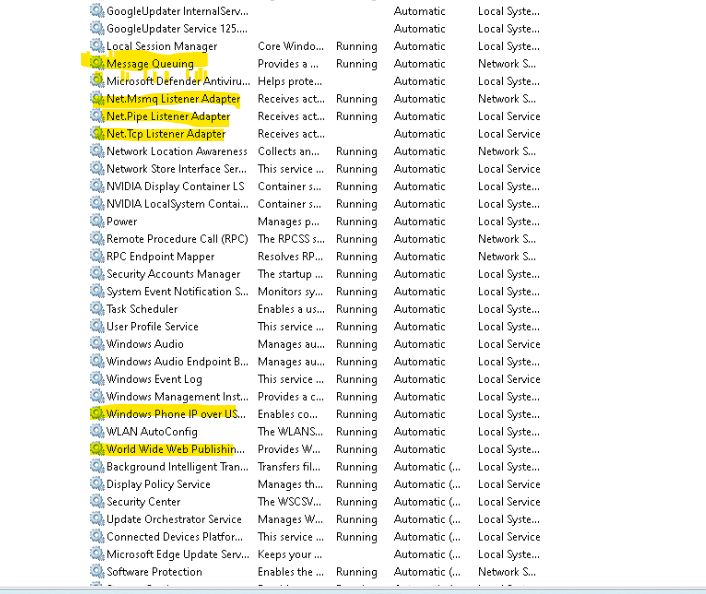
Task: Select the Message Queuing service name
Action: point(150,64)
